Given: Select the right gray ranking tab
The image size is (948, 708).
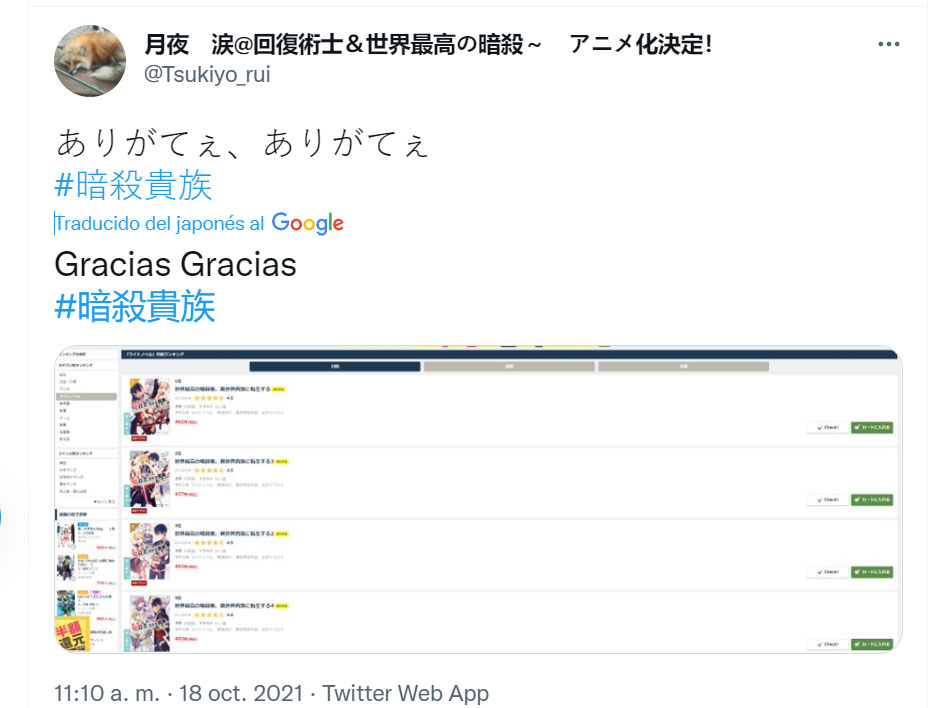Looking at the screenshot, I should pos(683,366).
